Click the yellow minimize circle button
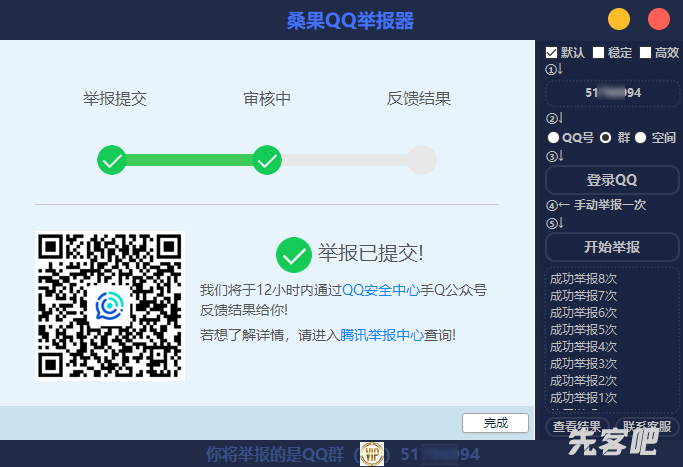The height and width of the screenshot is (467, 683). coord(619,19)
